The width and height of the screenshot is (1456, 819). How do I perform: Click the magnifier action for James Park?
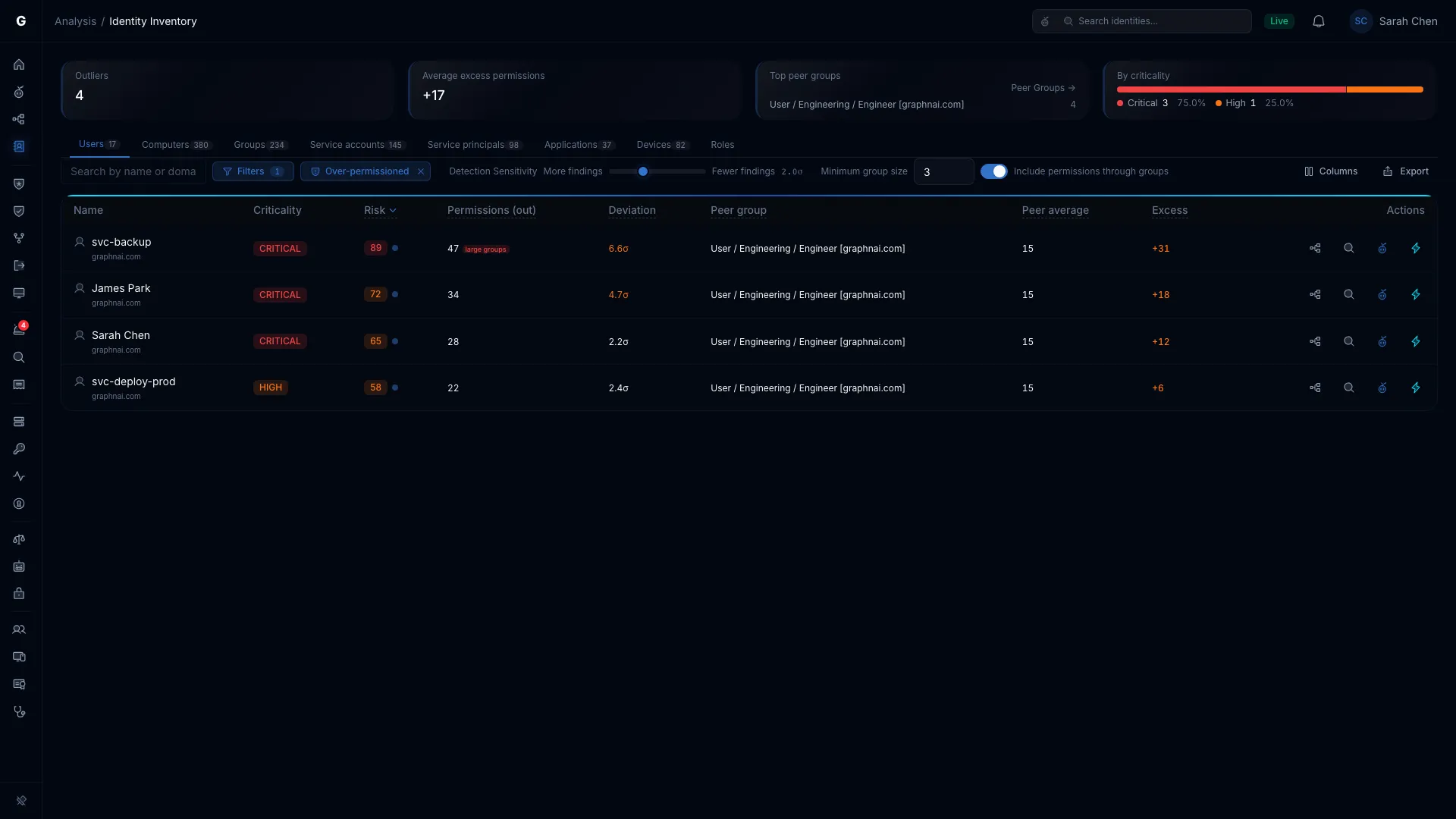point(1349,294)
